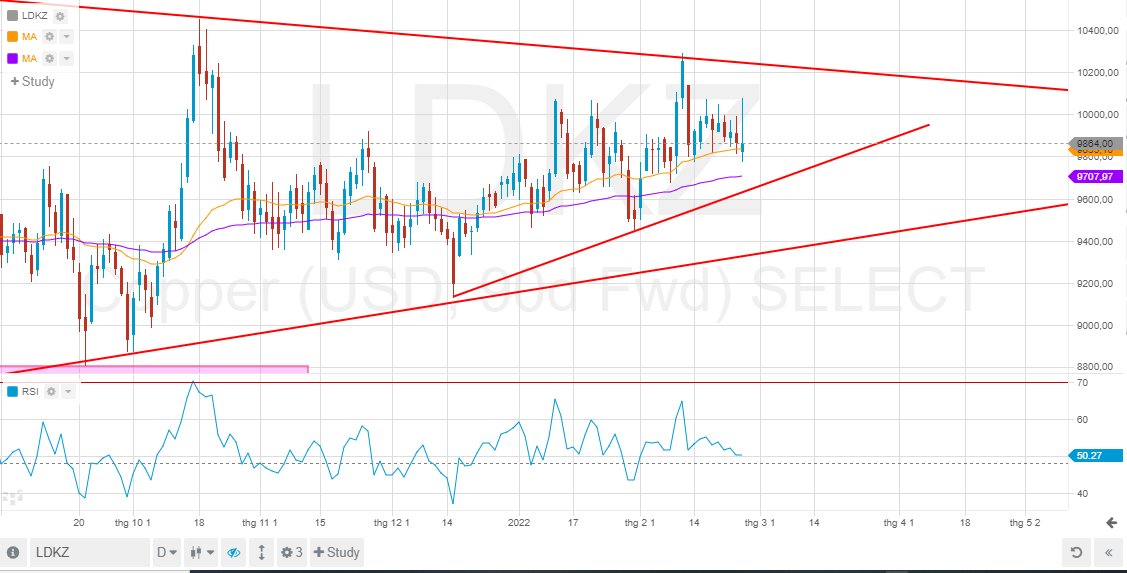The image size is (1127, 573).
Task: Open the D interval dropdown
Action: (x=167, y=553)
